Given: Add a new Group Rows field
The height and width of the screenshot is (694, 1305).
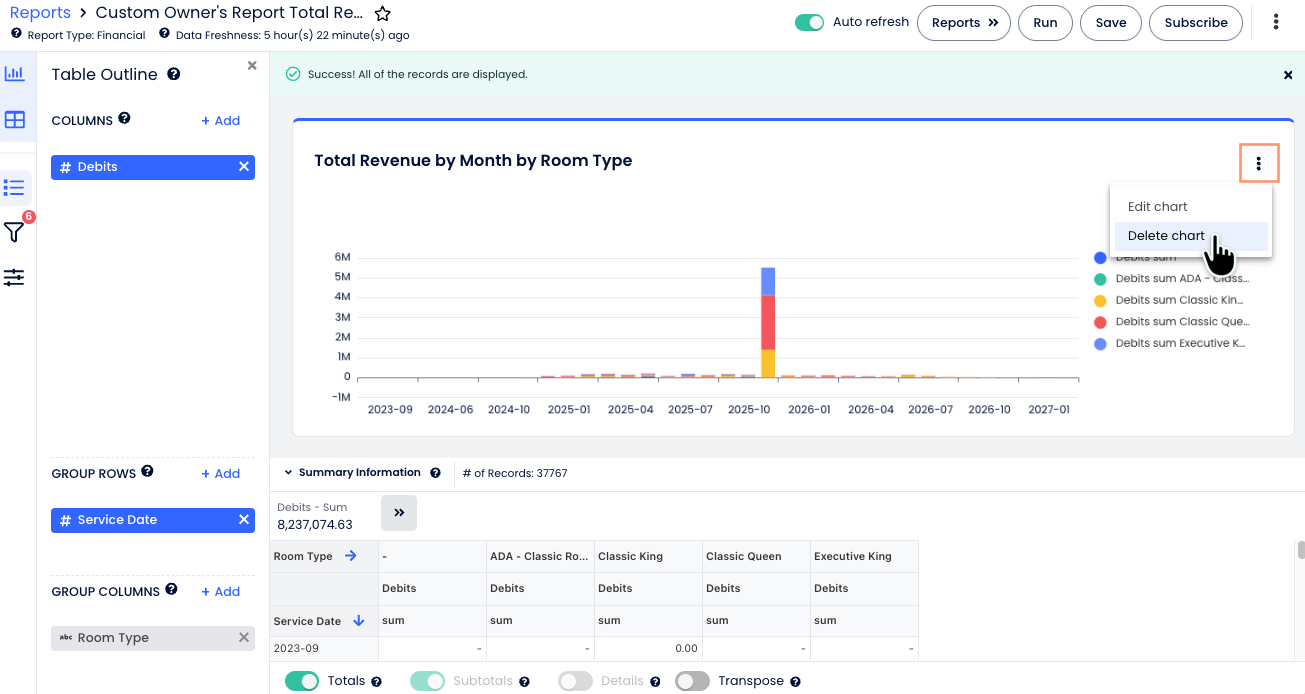Looking at the screenshot, I should pos(221,474).
